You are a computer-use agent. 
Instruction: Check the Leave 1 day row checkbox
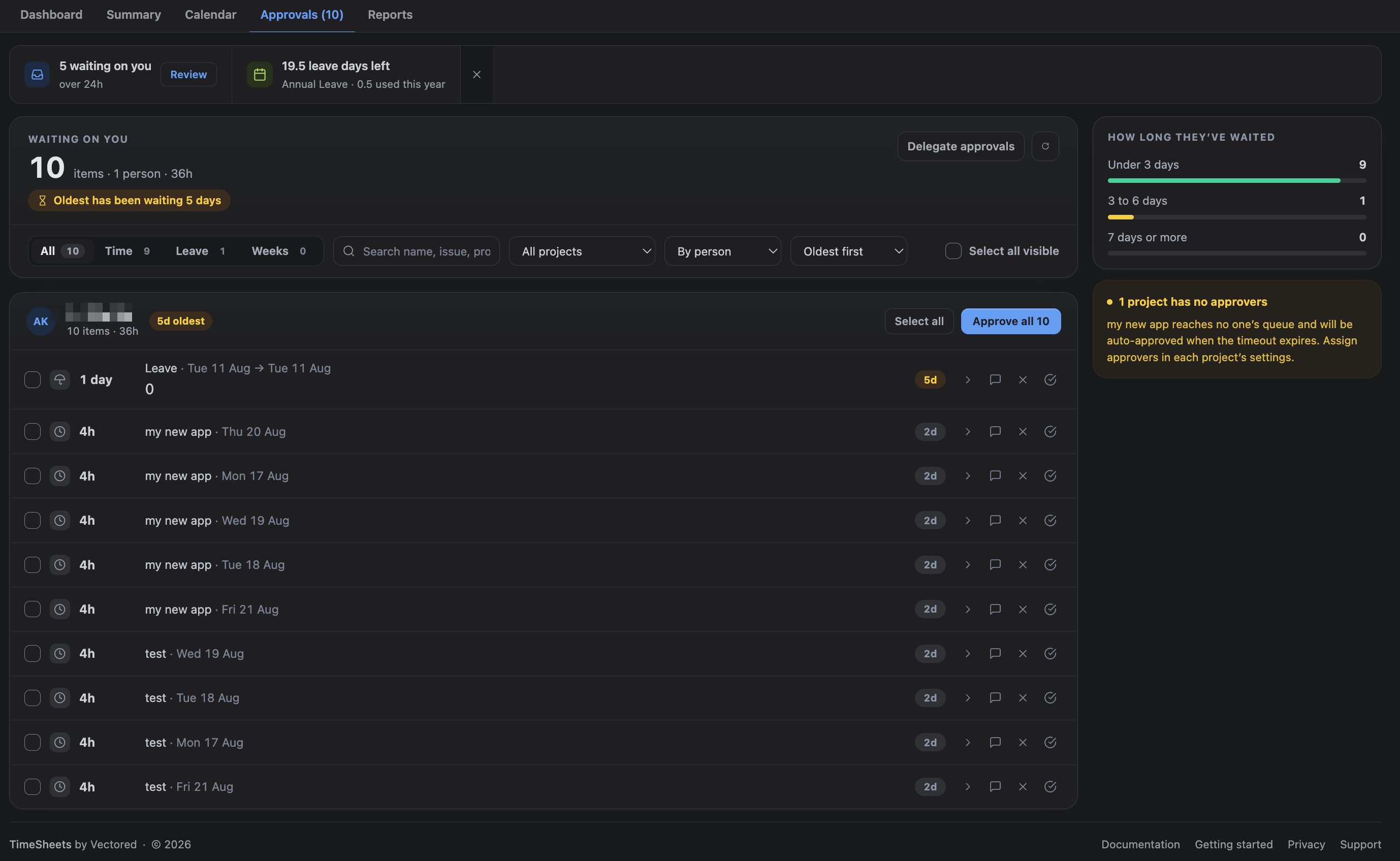(33, 380)
